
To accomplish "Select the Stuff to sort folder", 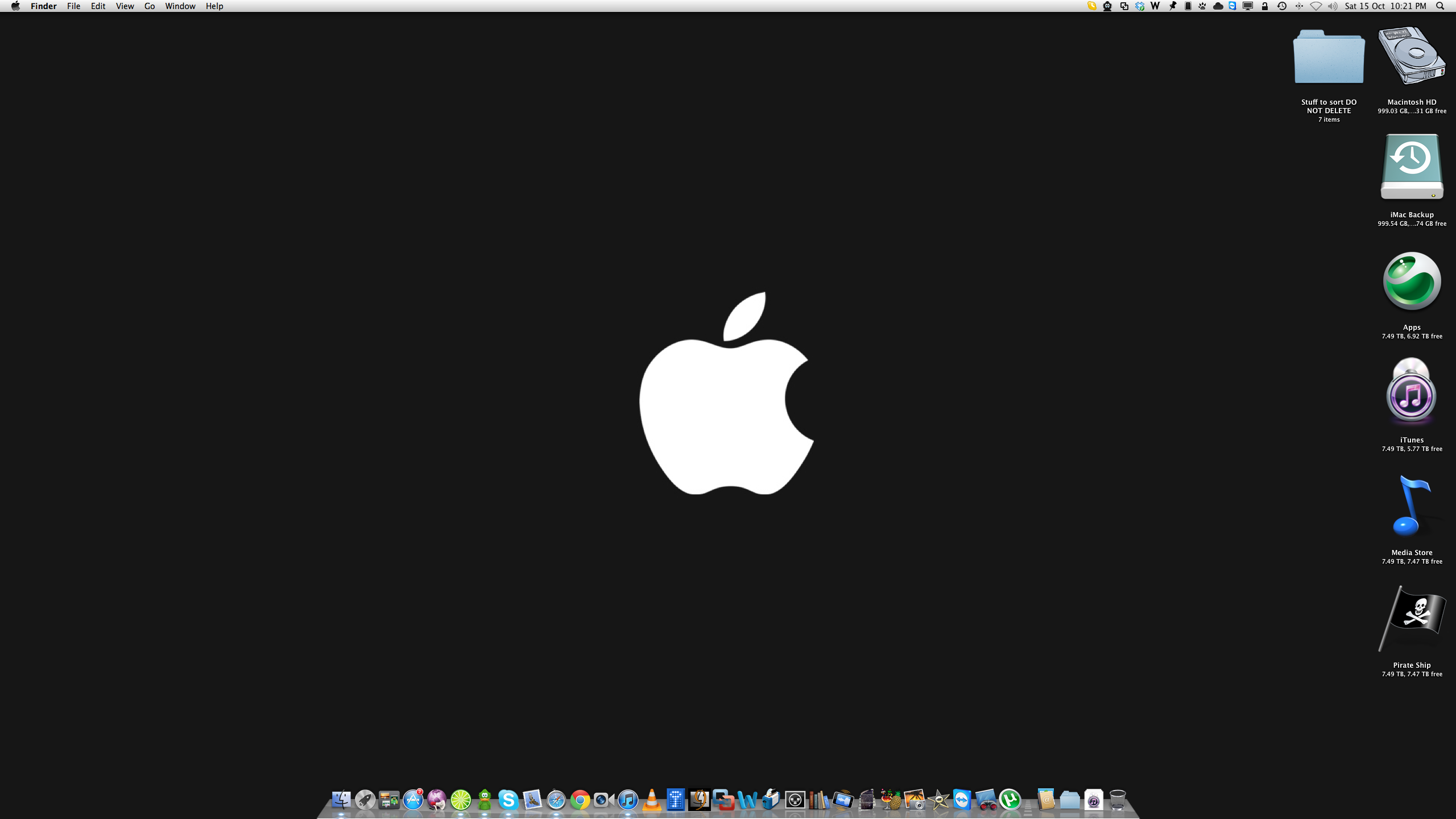I will [1329, 57].
